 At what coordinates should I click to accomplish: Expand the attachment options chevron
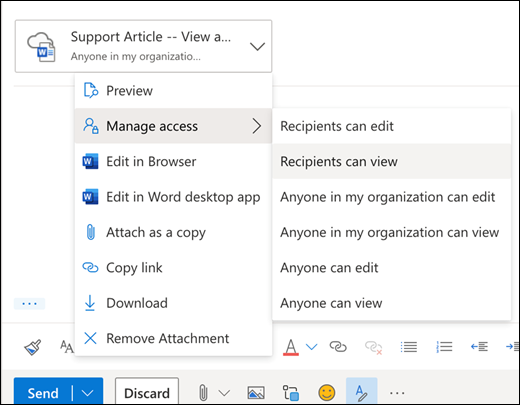click(x=257, y=46)
